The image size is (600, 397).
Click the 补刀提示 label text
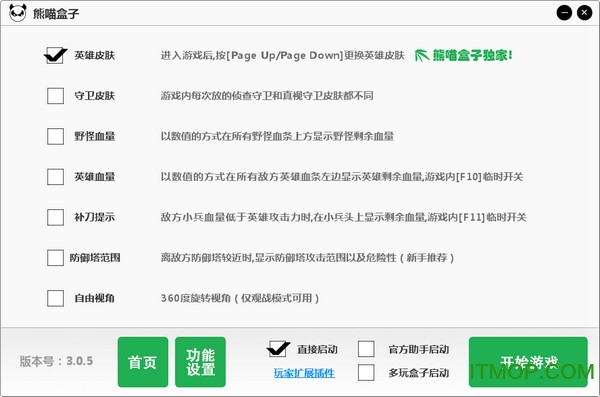tap(95, 217)
